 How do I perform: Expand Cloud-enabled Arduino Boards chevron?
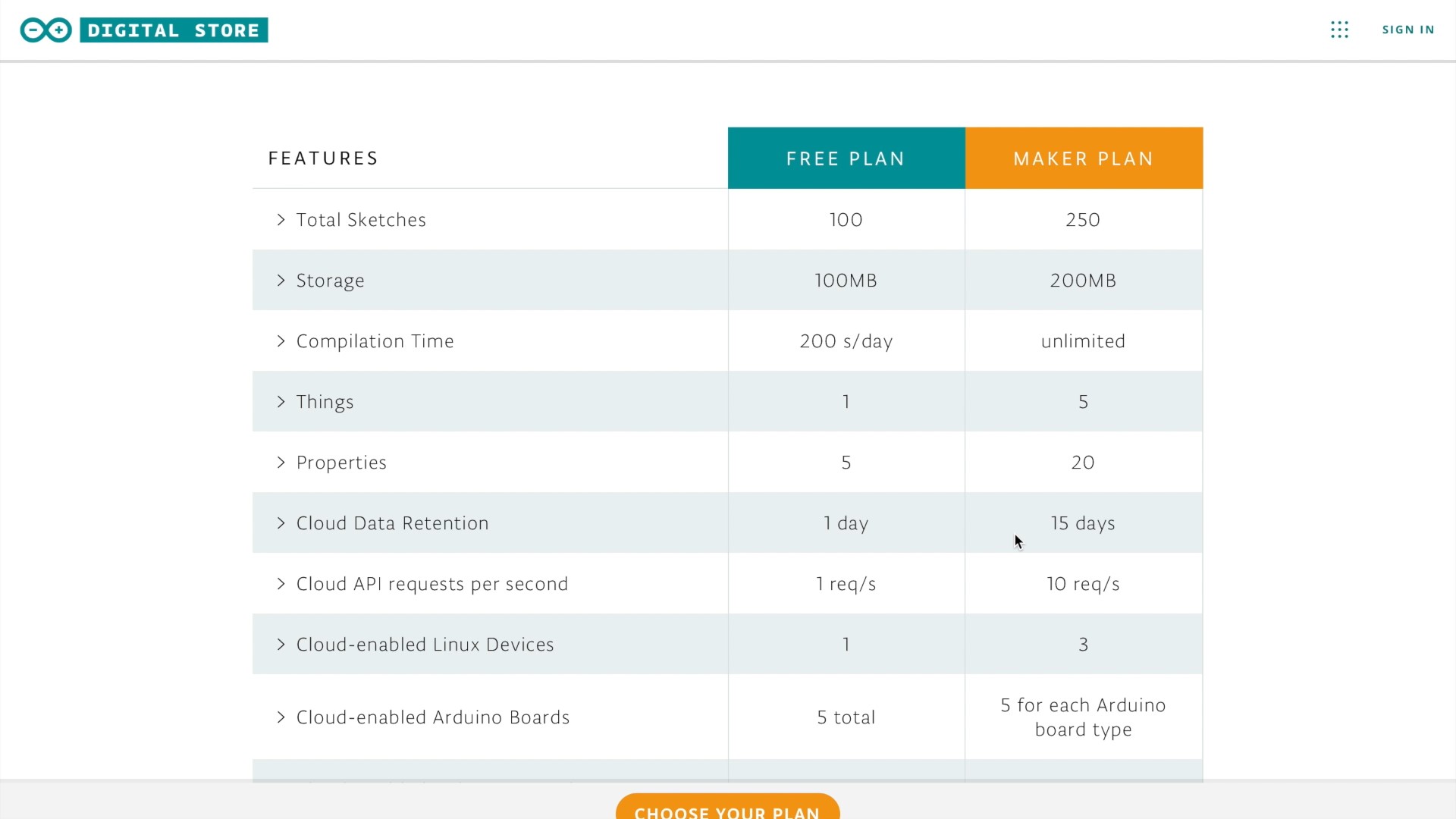[281, 717]
